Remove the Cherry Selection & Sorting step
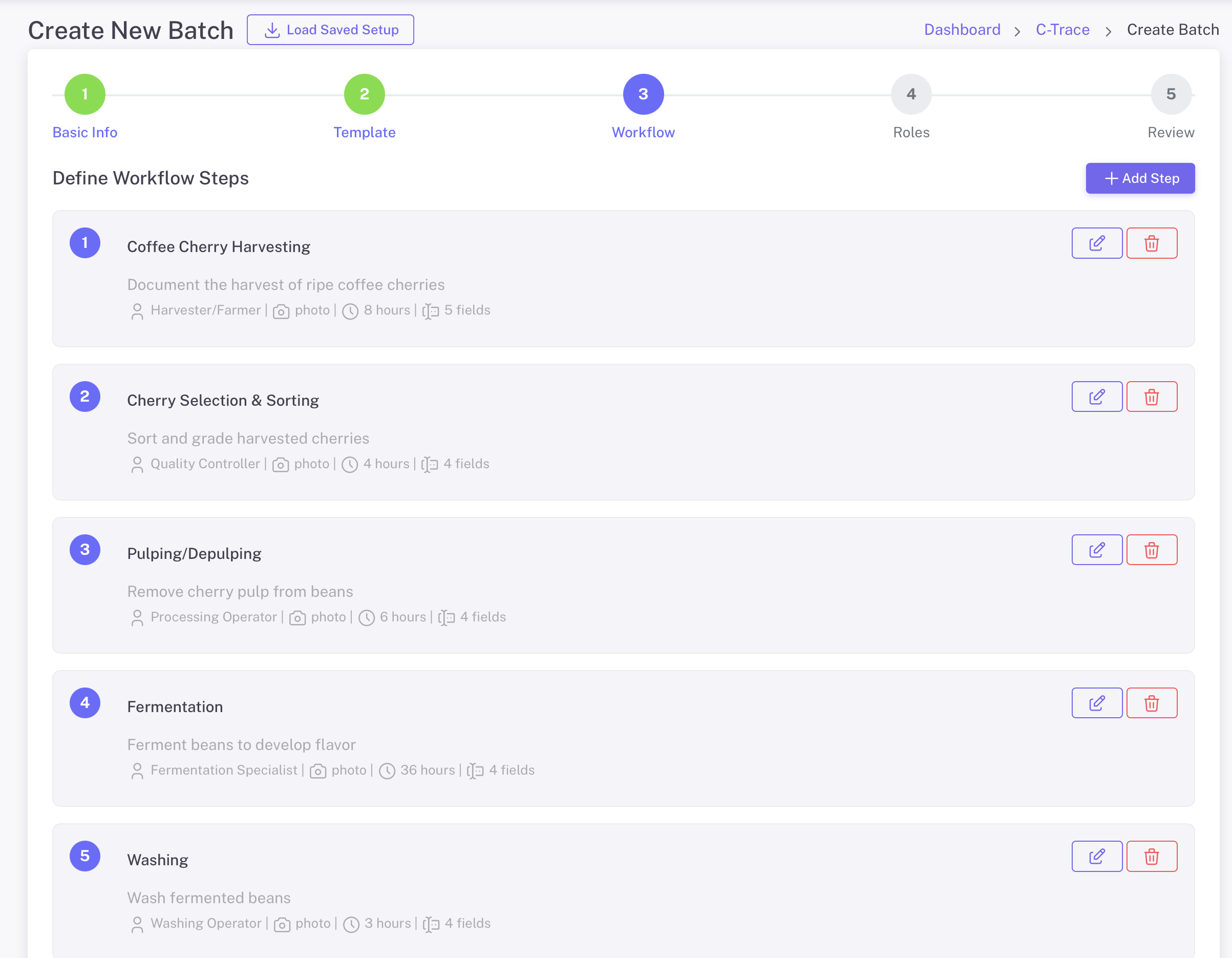This screenshot has height=958, width=1232. [1151, 397]
